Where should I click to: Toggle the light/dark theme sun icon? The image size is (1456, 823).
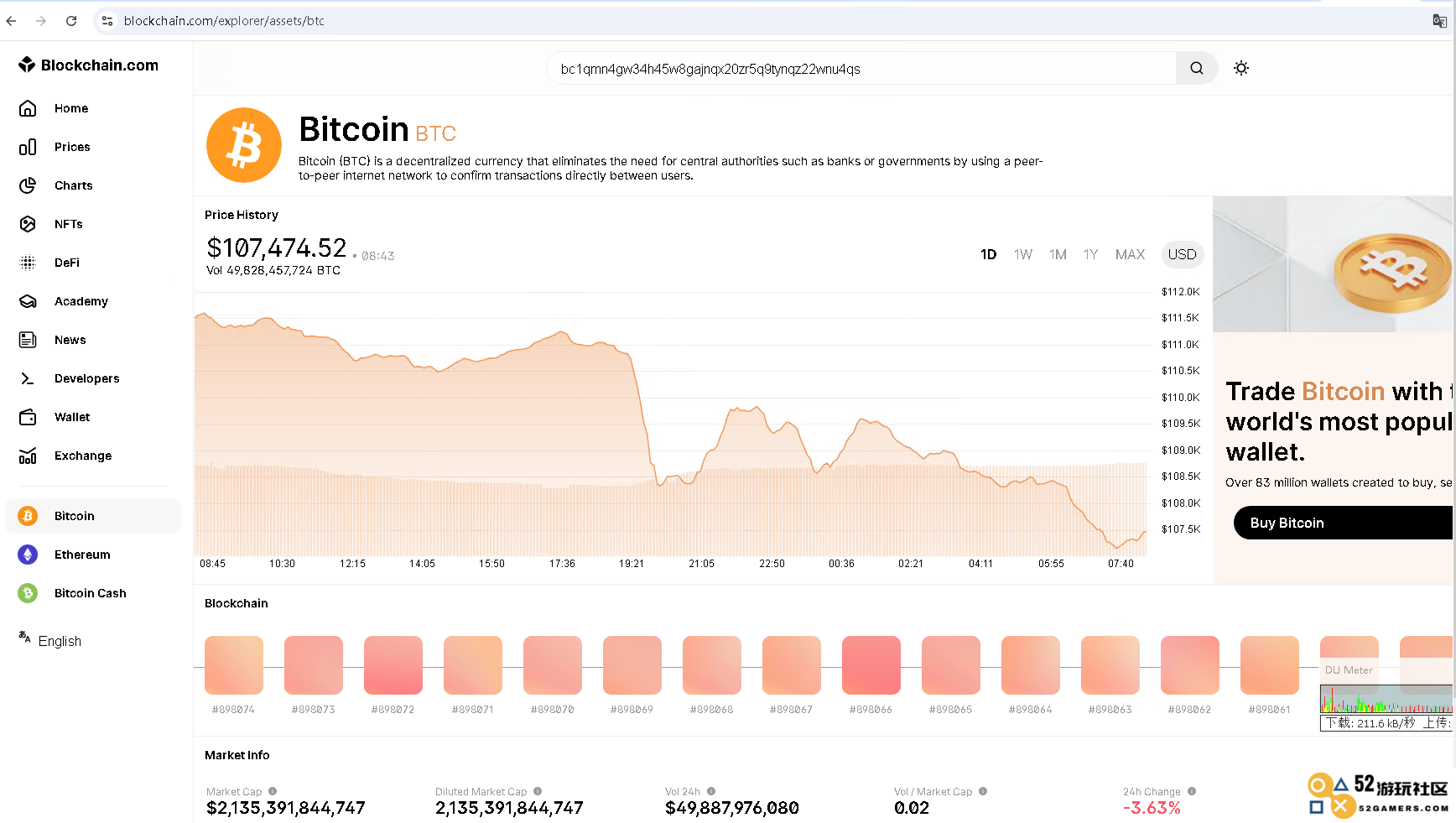1241,68
